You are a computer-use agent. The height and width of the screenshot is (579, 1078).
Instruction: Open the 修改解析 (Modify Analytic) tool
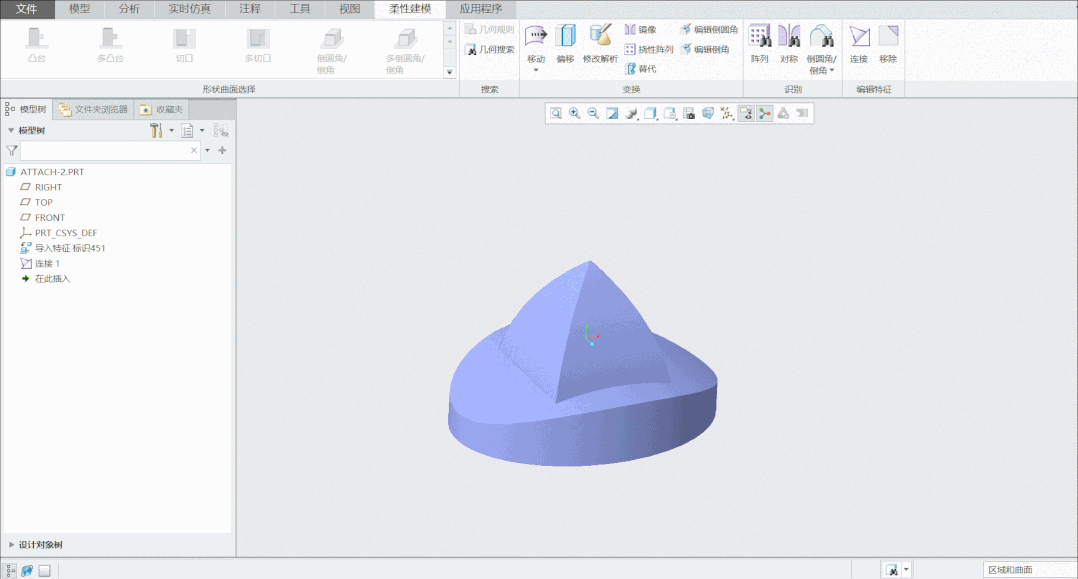[600, 44]
